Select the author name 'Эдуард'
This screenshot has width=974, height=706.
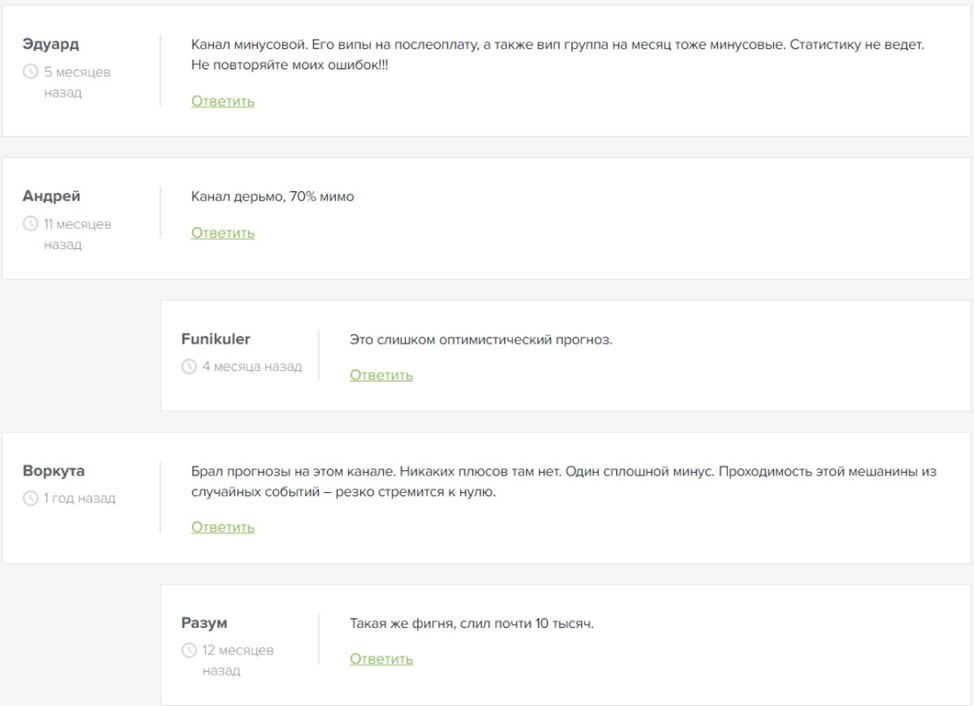[x=51, y=45]
